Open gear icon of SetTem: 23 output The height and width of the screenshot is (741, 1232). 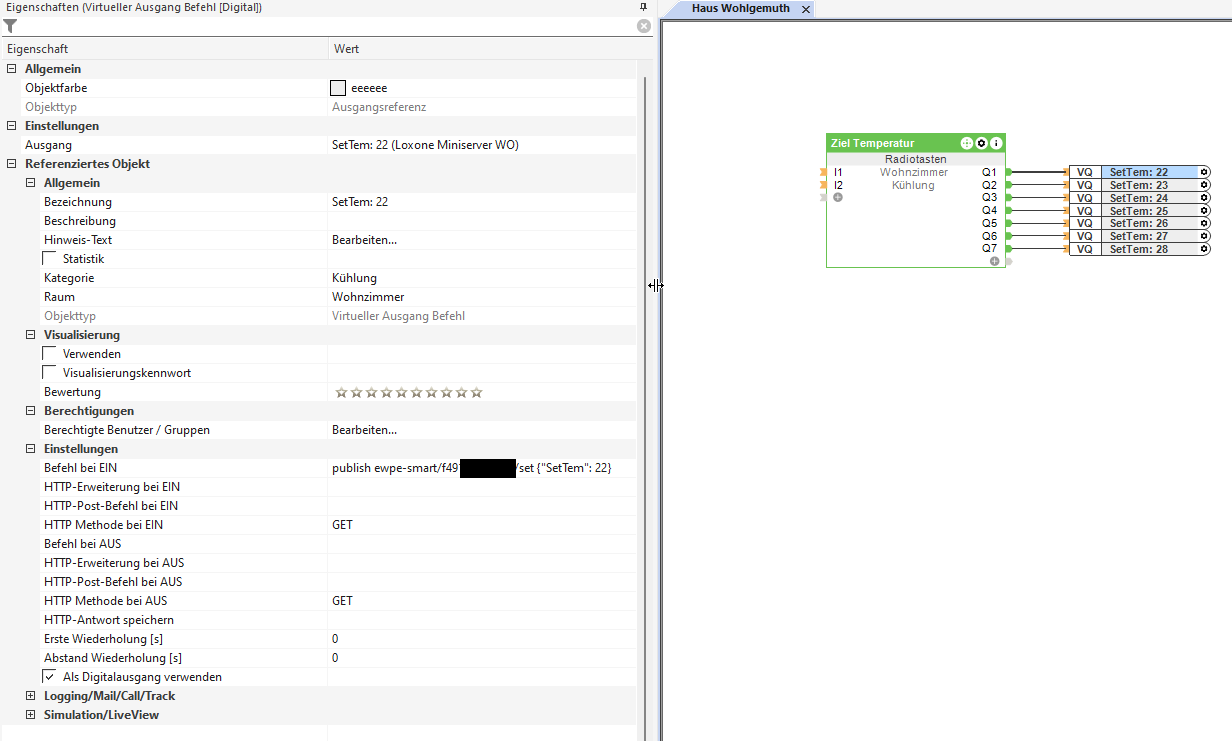[x=1204, y=185]
